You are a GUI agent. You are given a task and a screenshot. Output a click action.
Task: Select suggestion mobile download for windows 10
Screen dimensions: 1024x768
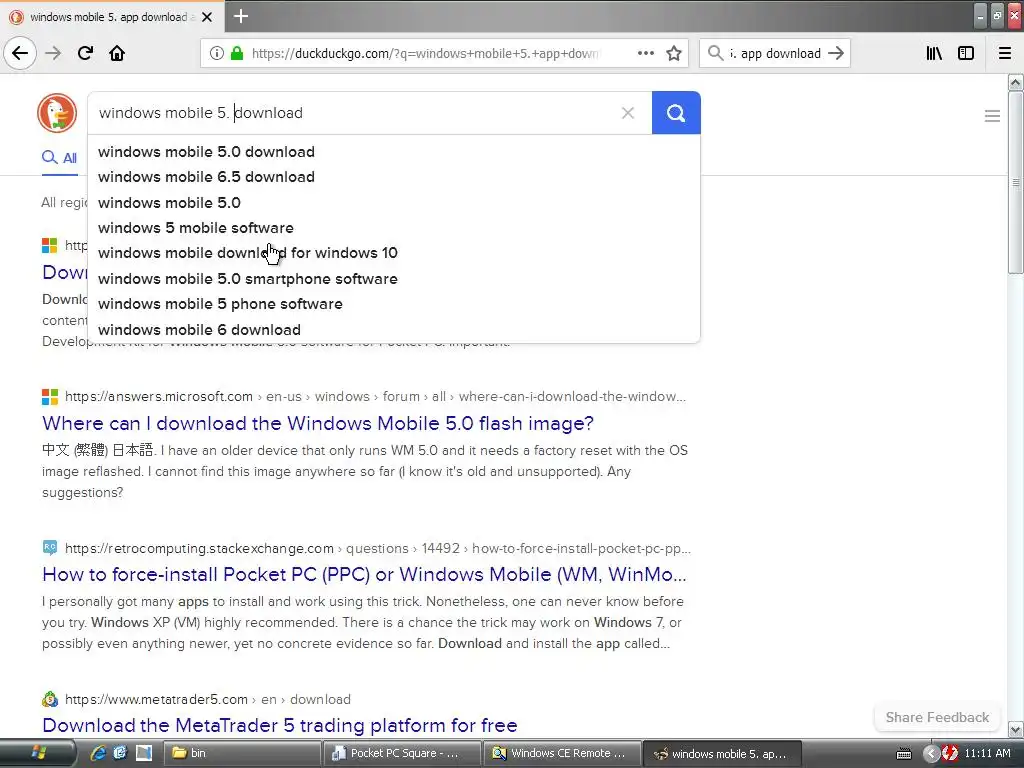click(394, 253)
